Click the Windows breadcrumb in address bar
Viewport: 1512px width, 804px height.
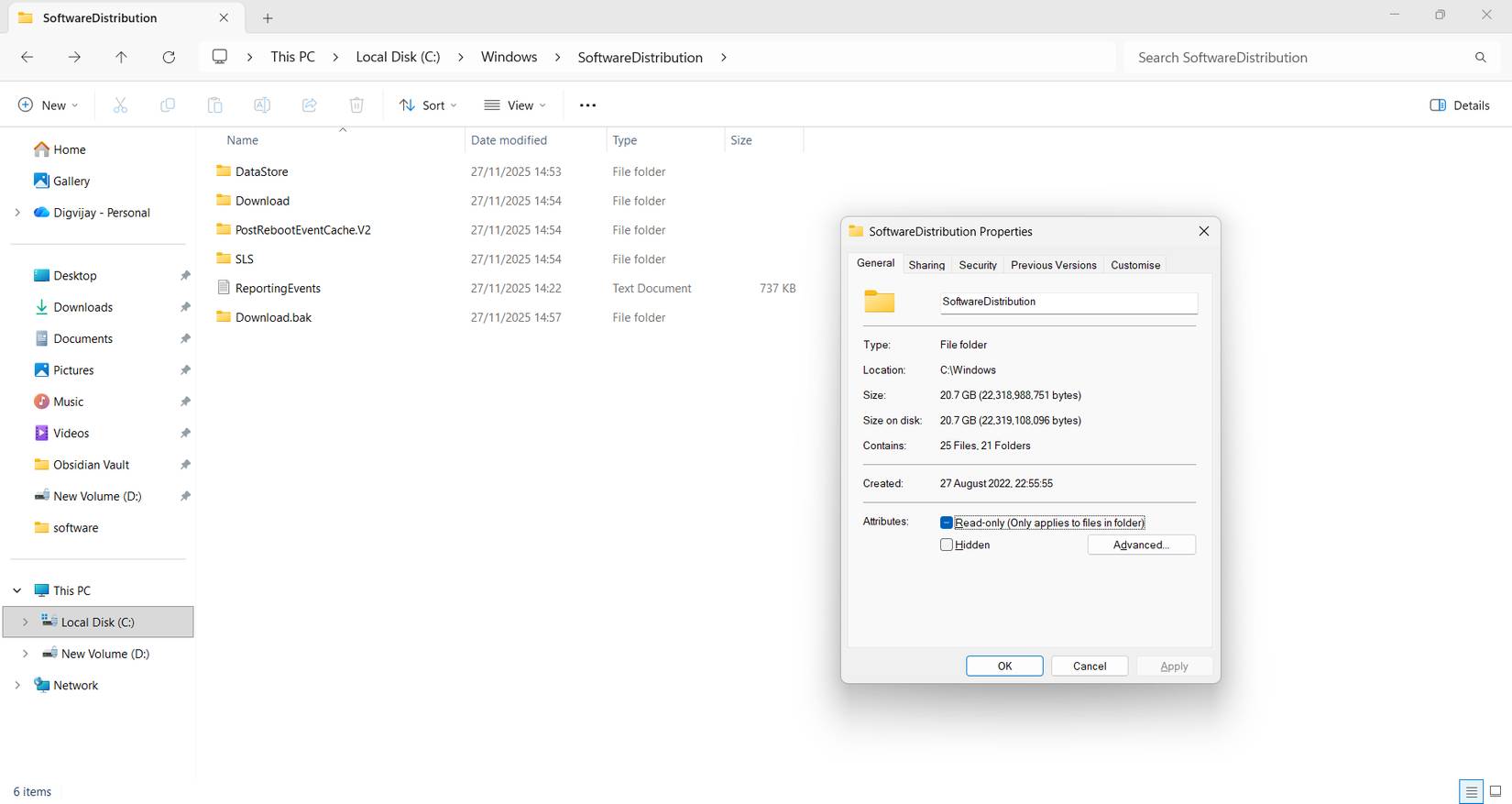tap(509, 57)
